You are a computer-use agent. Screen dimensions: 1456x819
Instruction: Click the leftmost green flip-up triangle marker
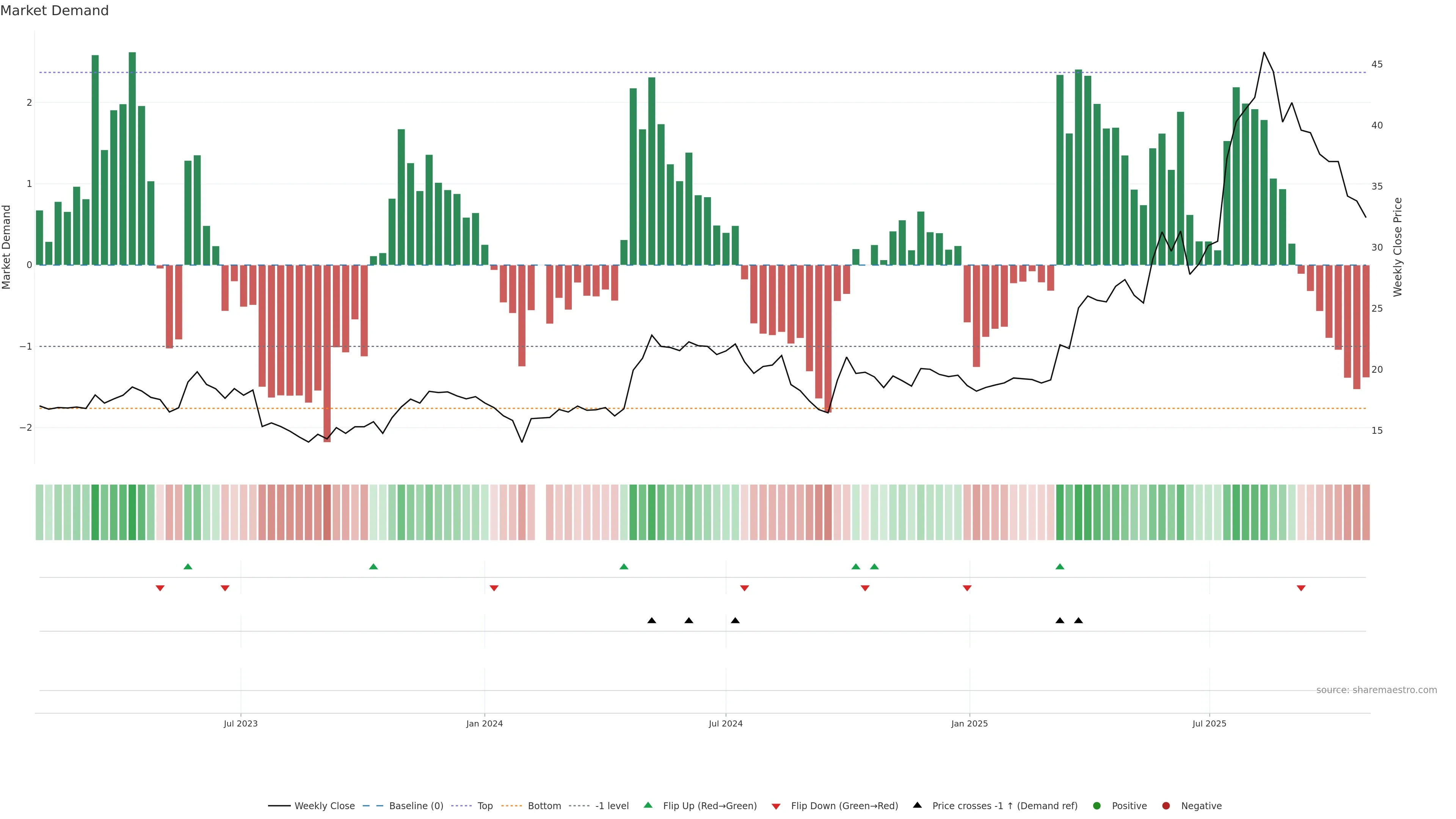(x=188, y=567)
